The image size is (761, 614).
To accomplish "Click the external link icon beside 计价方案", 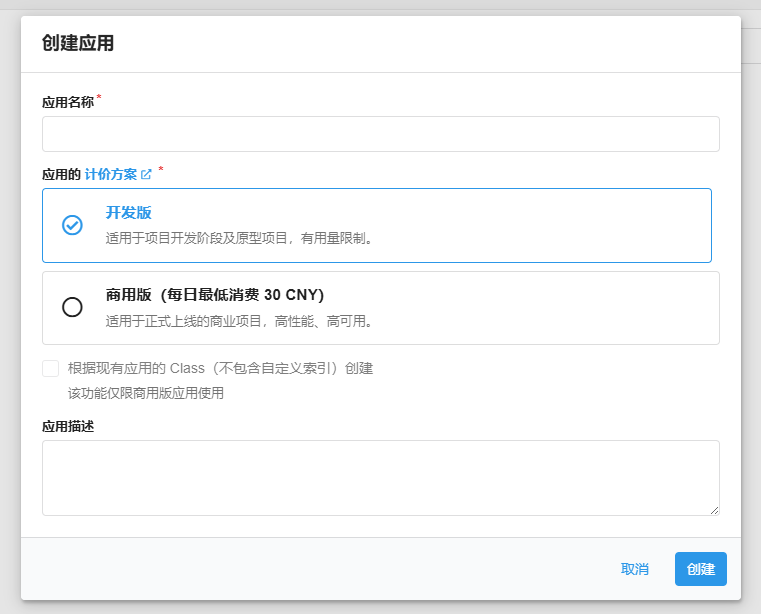I will 146,174.
